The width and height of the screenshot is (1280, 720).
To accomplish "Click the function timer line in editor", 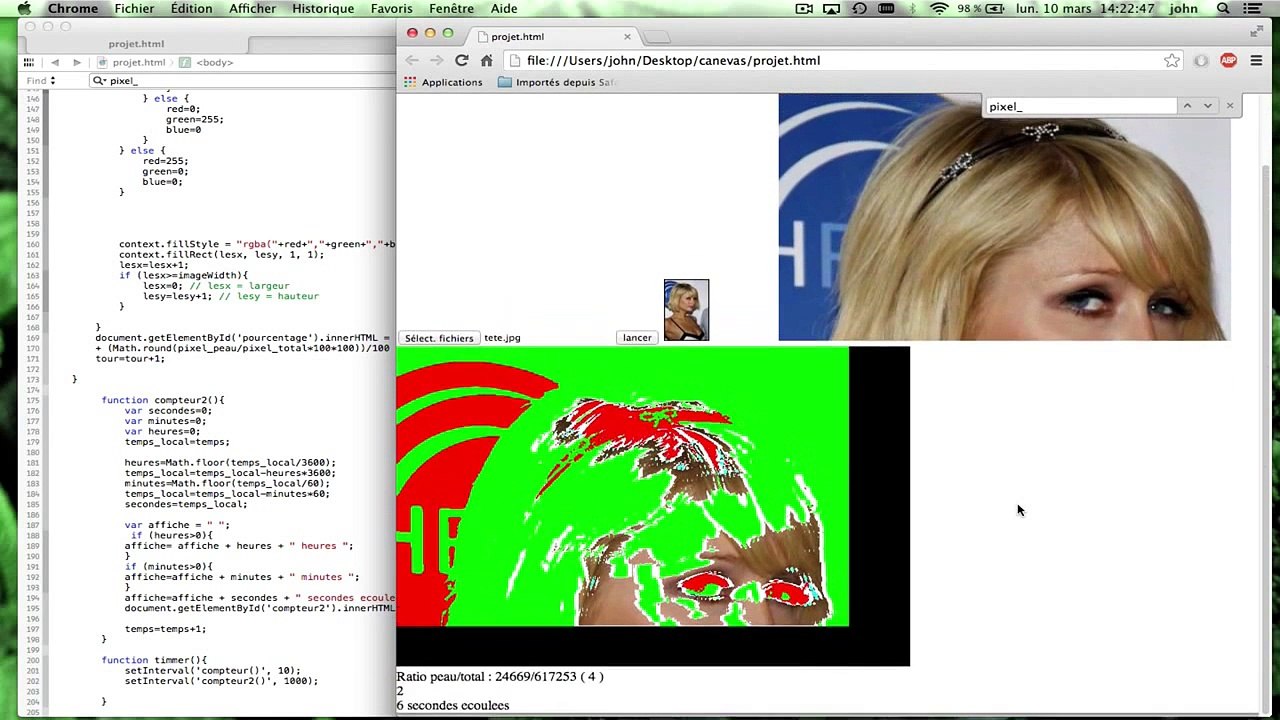I will pos(154,660).
